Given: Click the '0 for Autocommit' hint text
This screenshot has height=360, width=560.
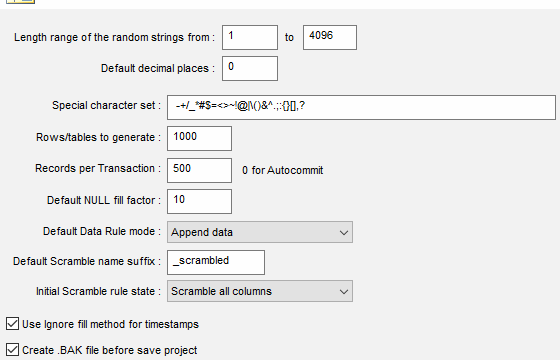Looking at the screenshot, I should click(282, 170).
